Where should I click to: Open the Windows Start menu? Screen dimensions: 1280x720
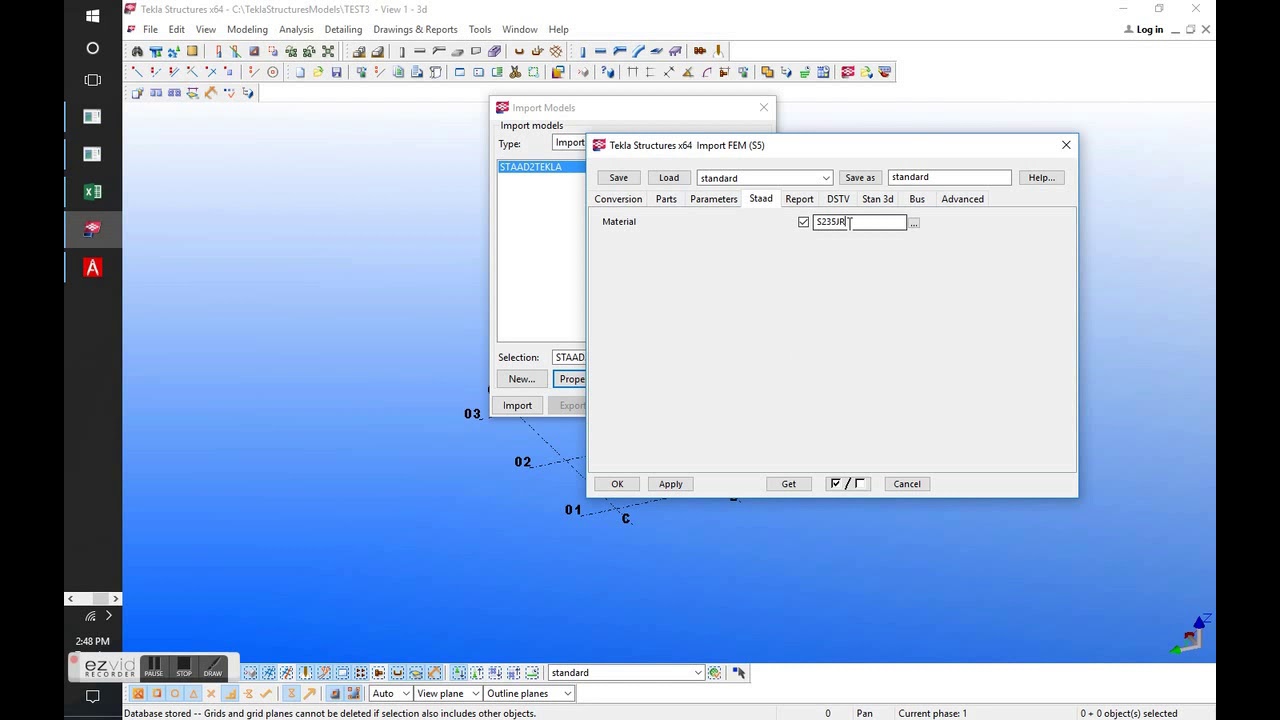(x=93, y=16)
